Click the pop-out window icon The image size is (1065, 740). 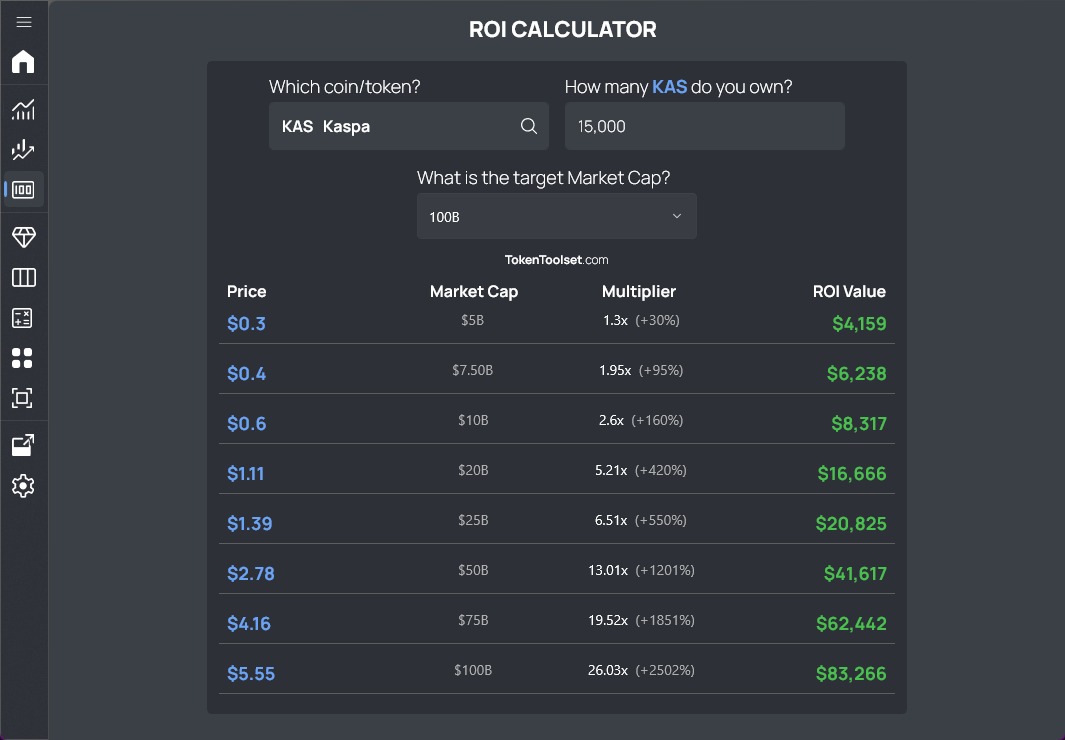(23, 445)
